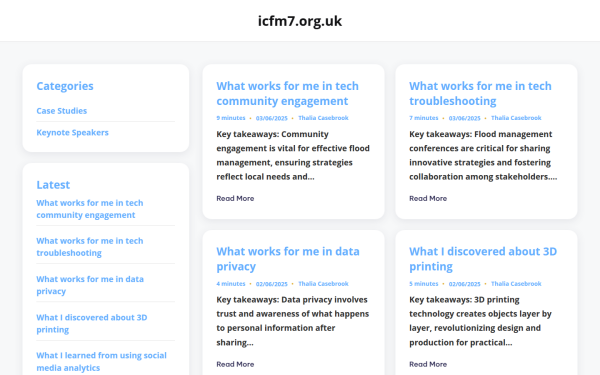This screenshot has width=600, height=375.
Task: Click Read More on 3D printing card
Action: (428, 364)
